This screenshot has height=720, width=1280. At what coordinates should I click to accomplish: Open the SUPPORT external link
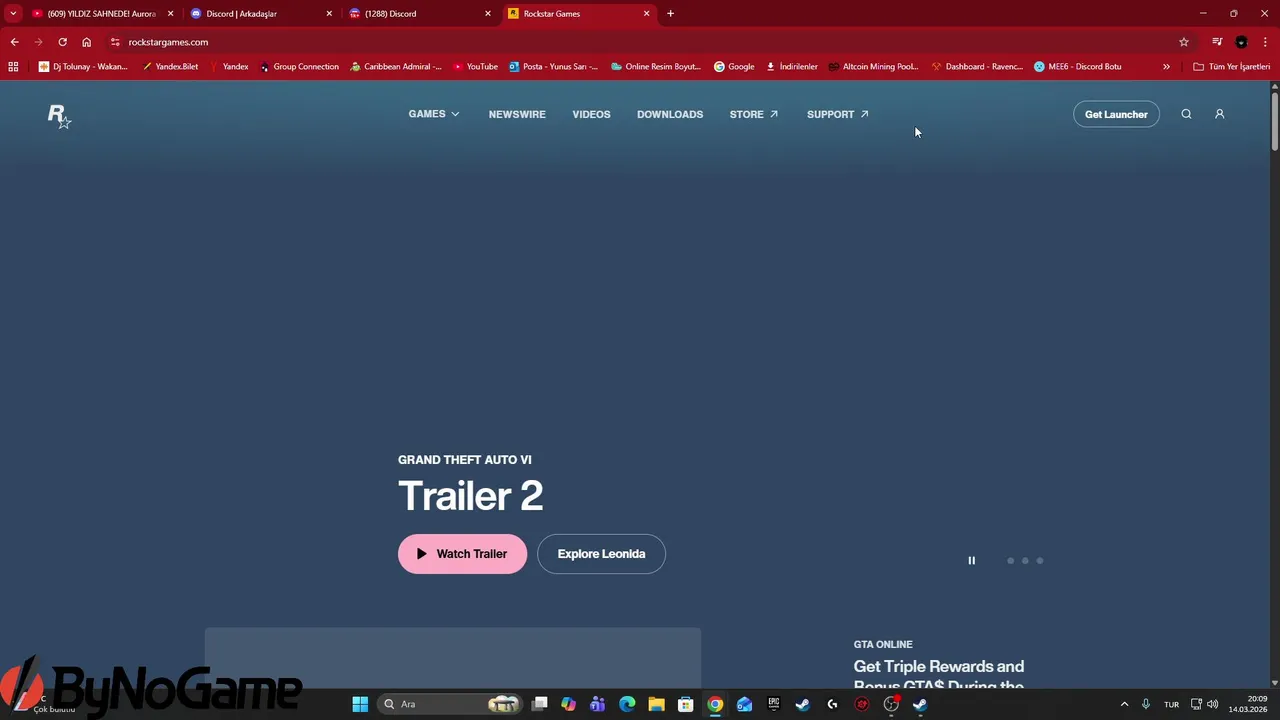point(838,114)
